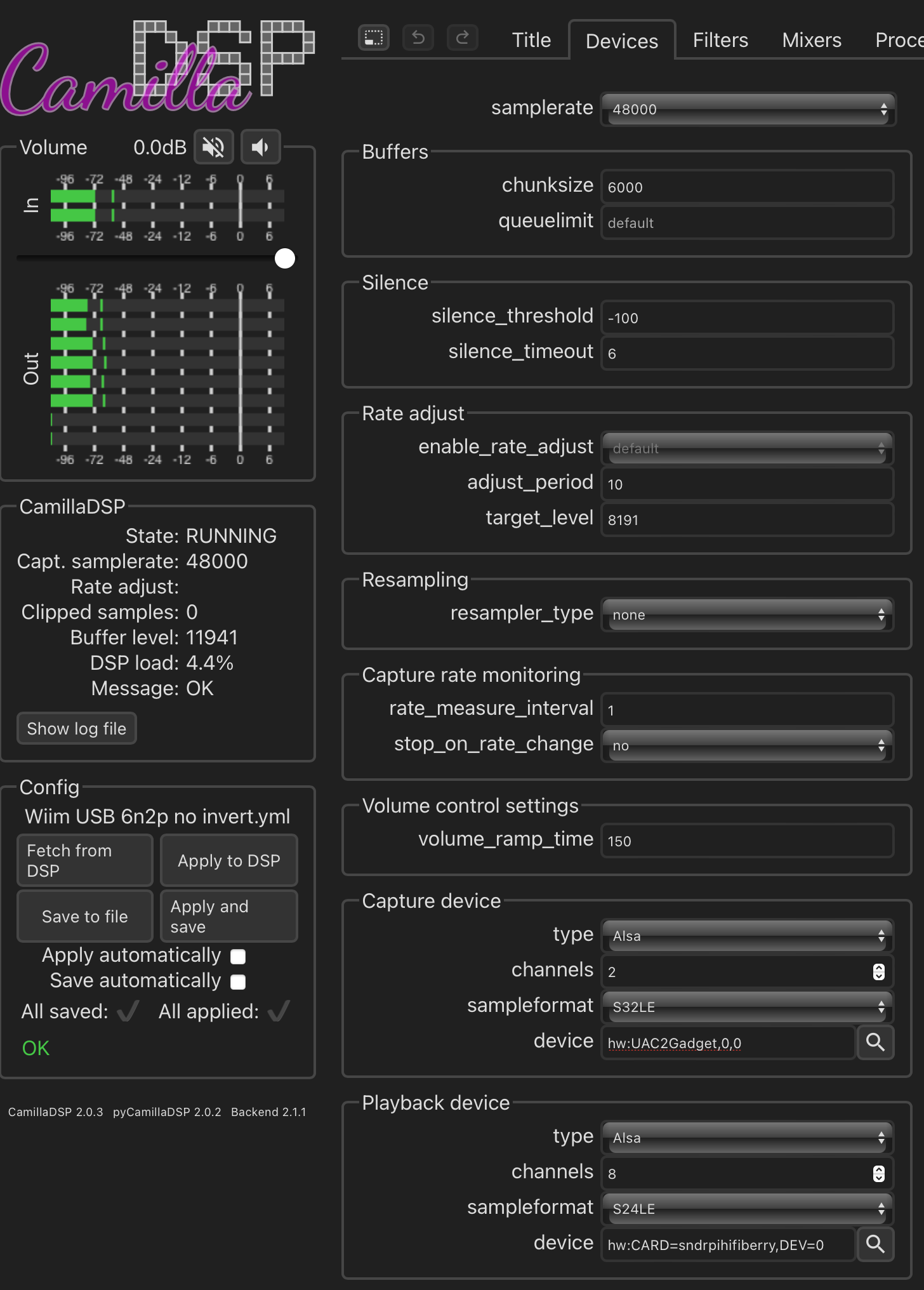924x1290 pixels.
Task: Click the target_level input field
Action: coord(748,519)
